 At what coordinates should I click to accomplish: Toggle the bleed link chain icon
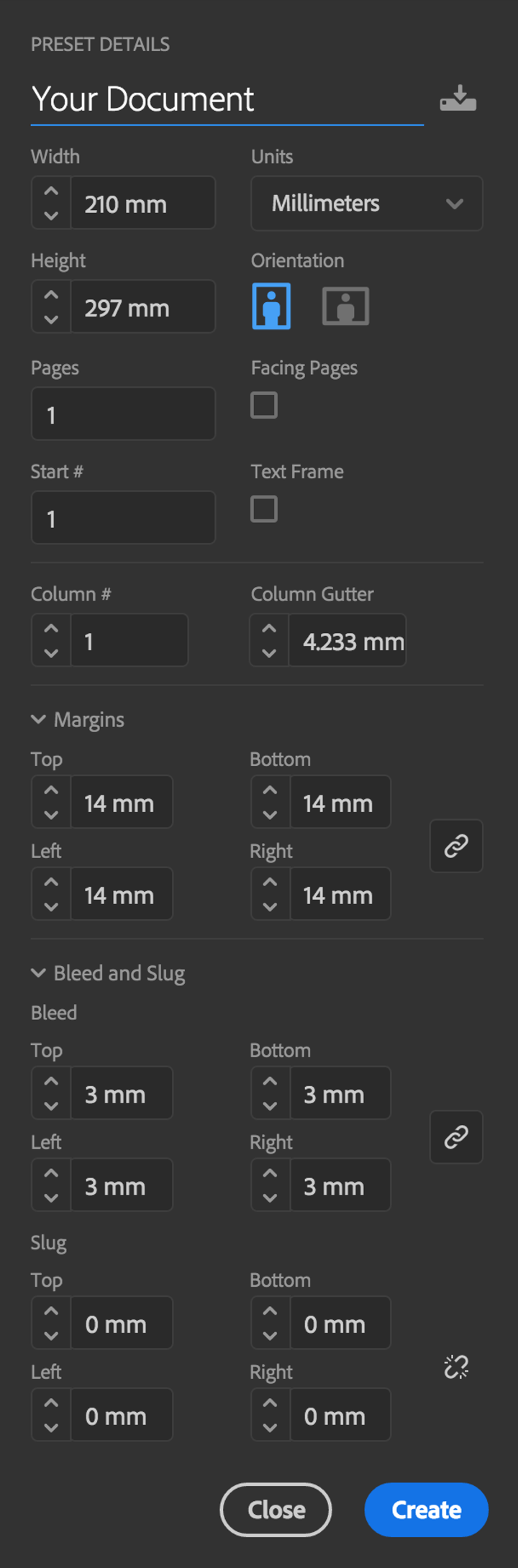[x=456, y=1137]
